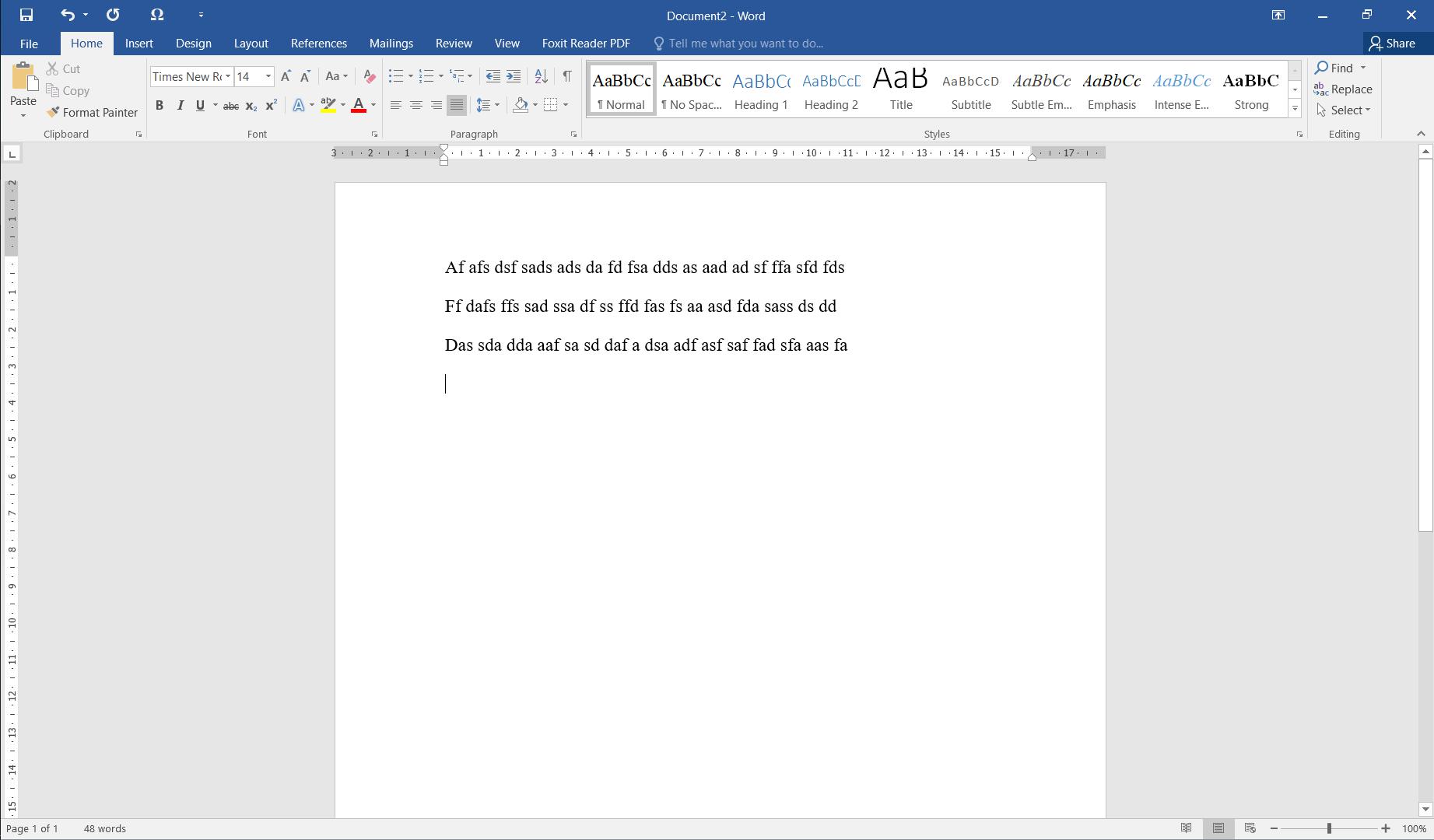Image resolution: width=1434 pixels, height=840 pixels.
Task: Click the Superscript icon
Action: [271, 106]
